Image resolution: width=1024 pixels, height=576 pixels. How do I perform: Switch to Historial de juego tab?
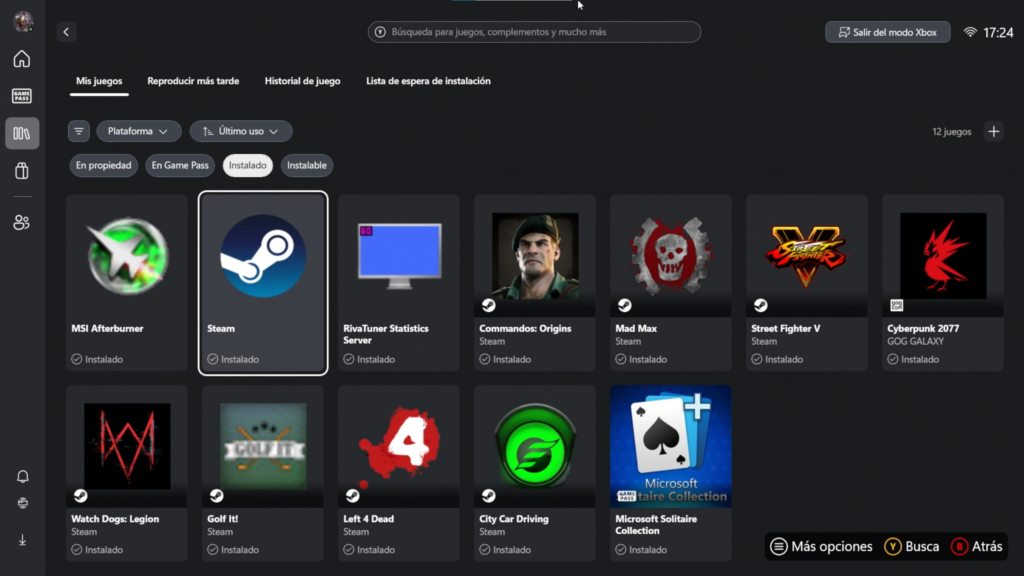302,81
